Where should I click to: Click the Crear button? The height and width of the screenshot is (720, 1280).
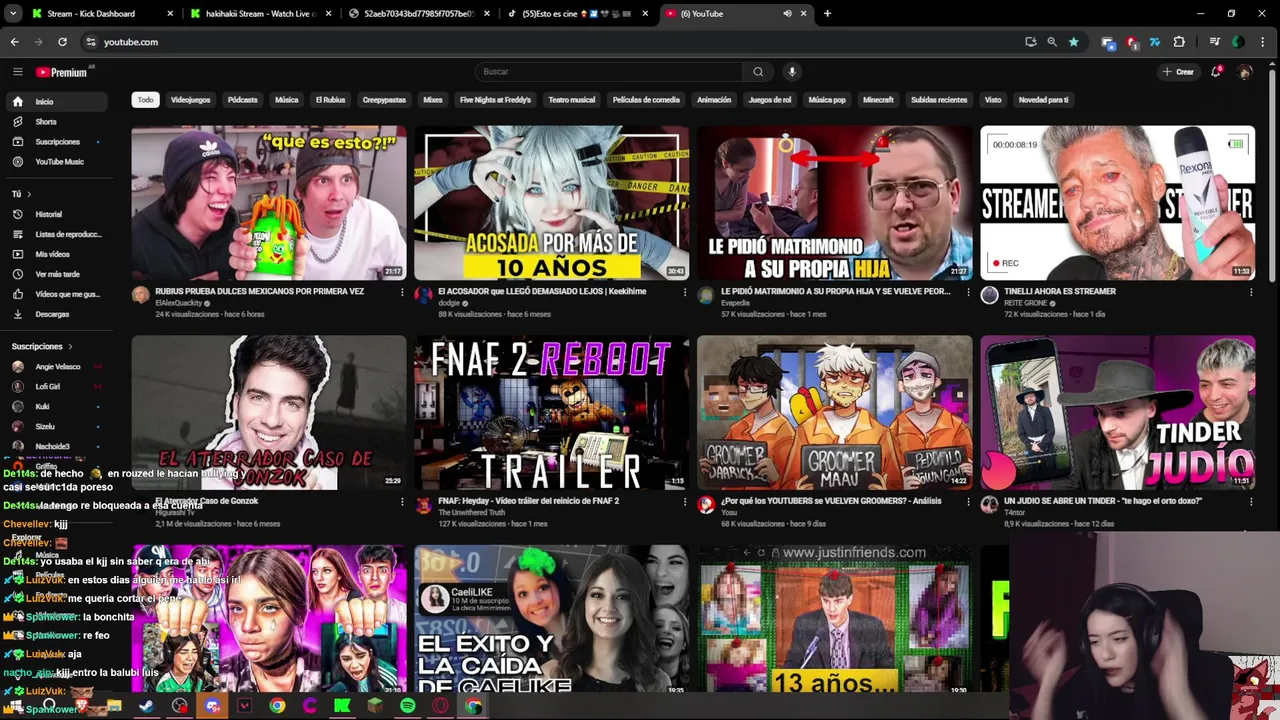1178,72
